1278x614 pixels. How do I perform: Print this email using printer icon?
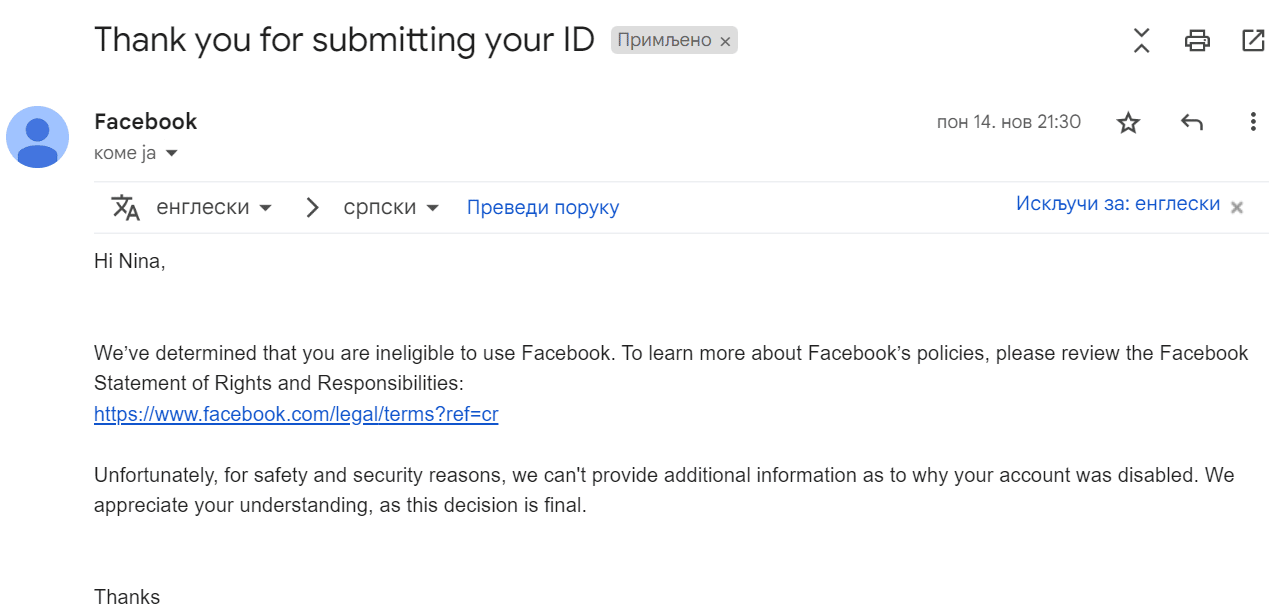(1197, 41)
